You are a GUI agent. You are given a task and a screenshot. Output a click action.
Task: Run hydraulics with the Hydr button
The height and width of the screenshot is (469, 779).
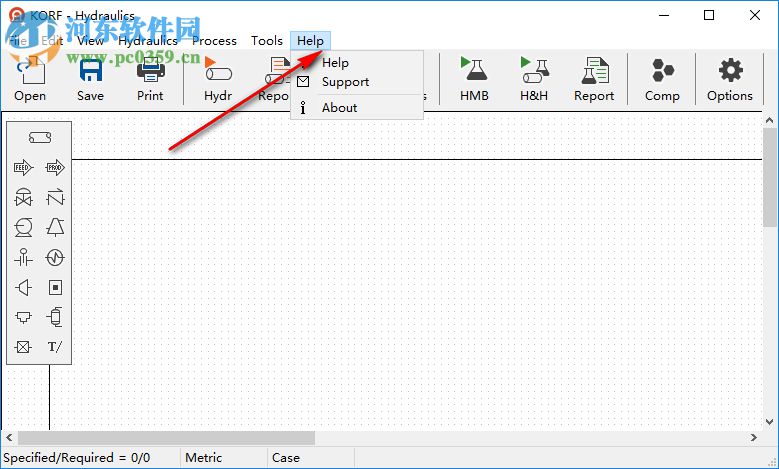[218, 79]
